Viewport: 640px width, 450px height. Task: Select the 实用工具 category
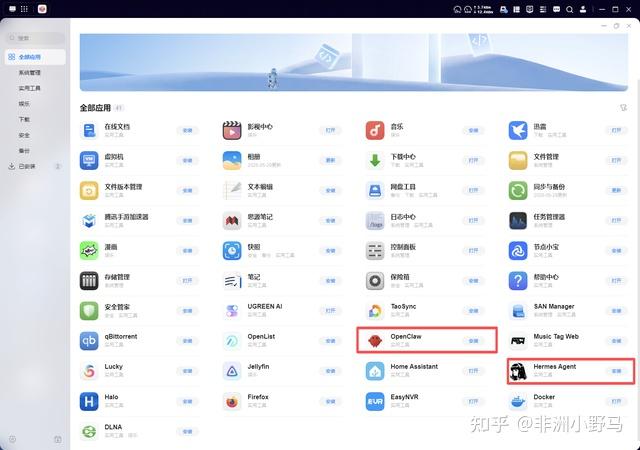tap(29, 88)
